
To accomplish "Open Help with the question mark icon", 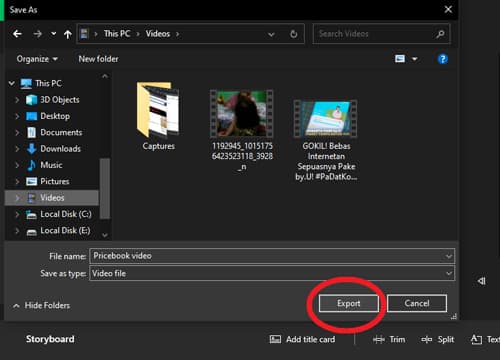I will tap(443, 59).
